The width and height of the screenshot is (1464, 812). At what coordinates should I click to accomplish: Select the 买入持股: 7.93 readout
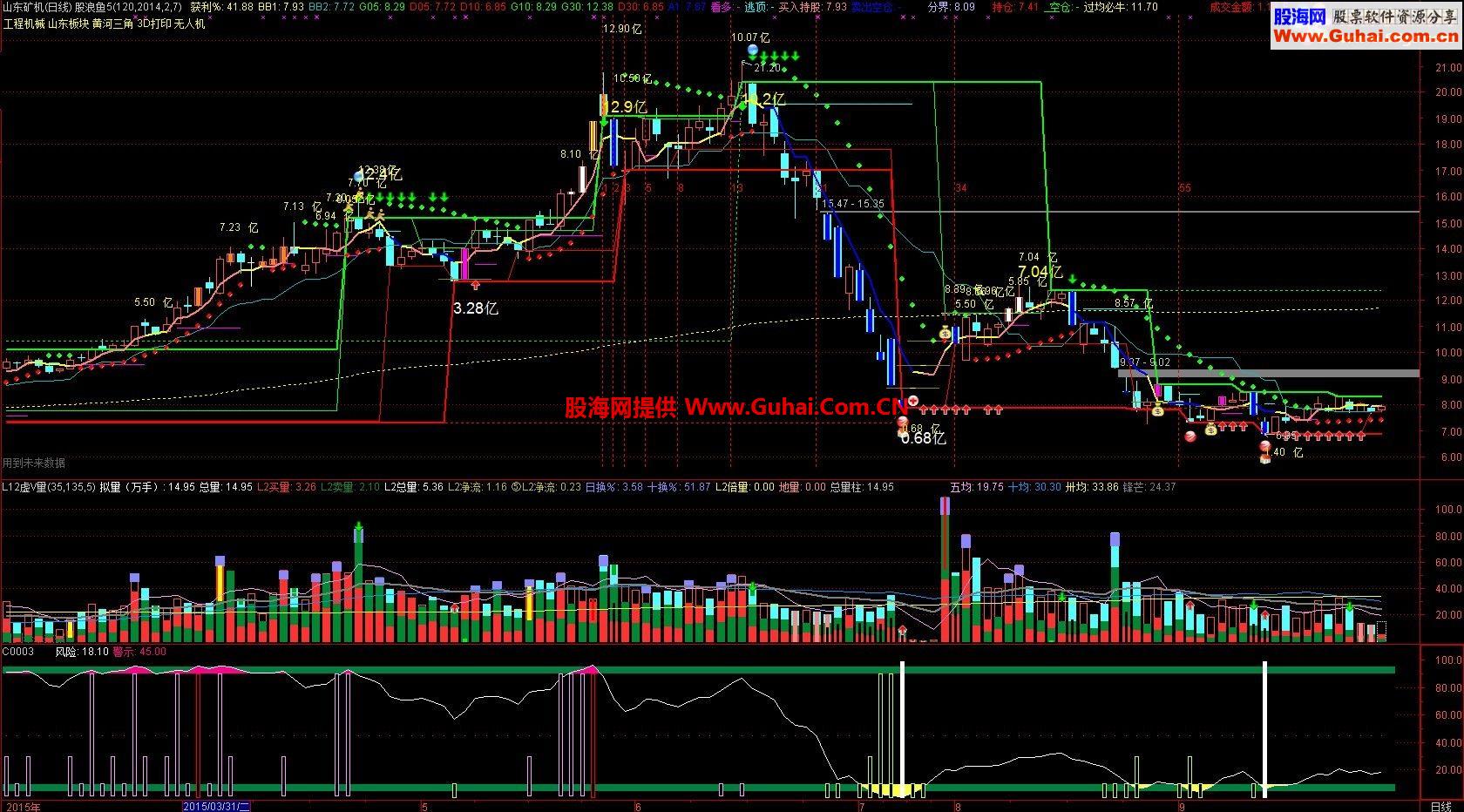coord(812,7)
